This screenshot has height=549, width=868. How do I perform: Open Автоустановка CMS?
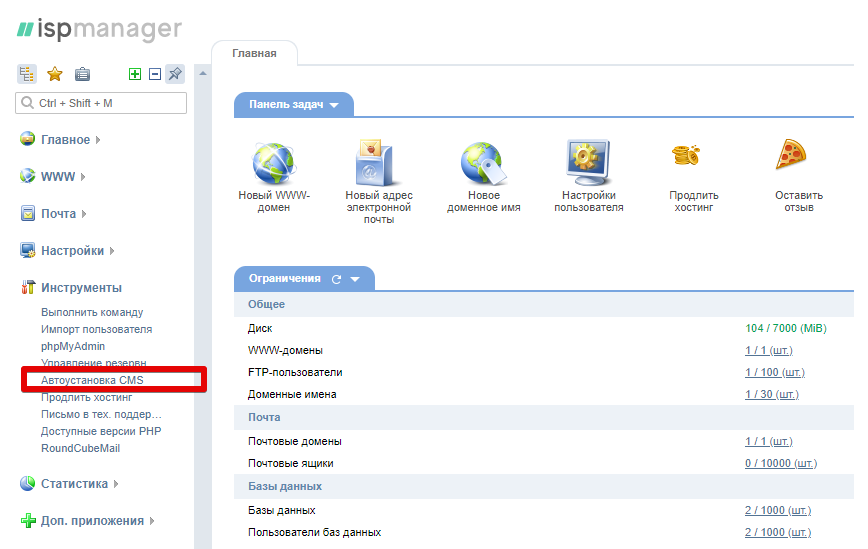[92, 380]
